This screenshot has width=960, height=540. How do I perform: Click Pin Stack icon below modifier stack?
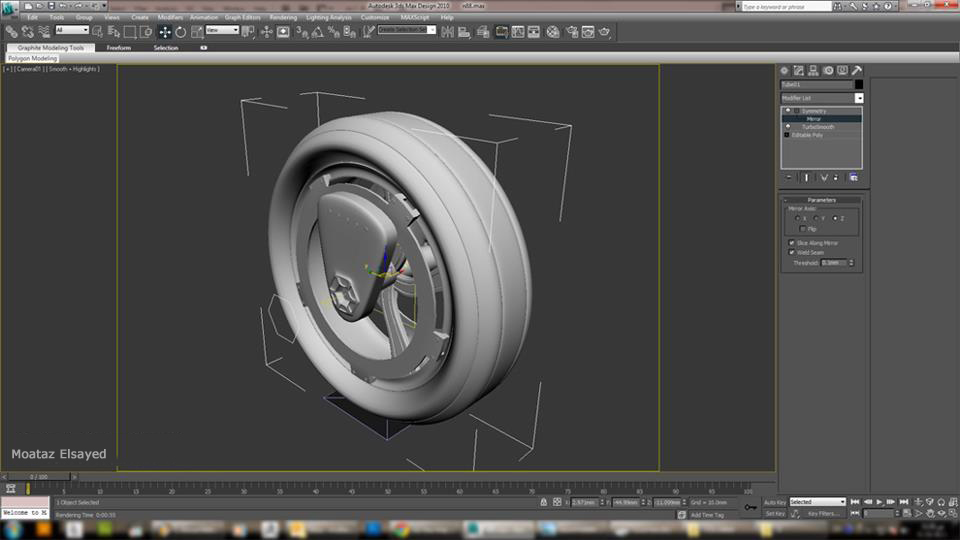click(x=789, y=178)
